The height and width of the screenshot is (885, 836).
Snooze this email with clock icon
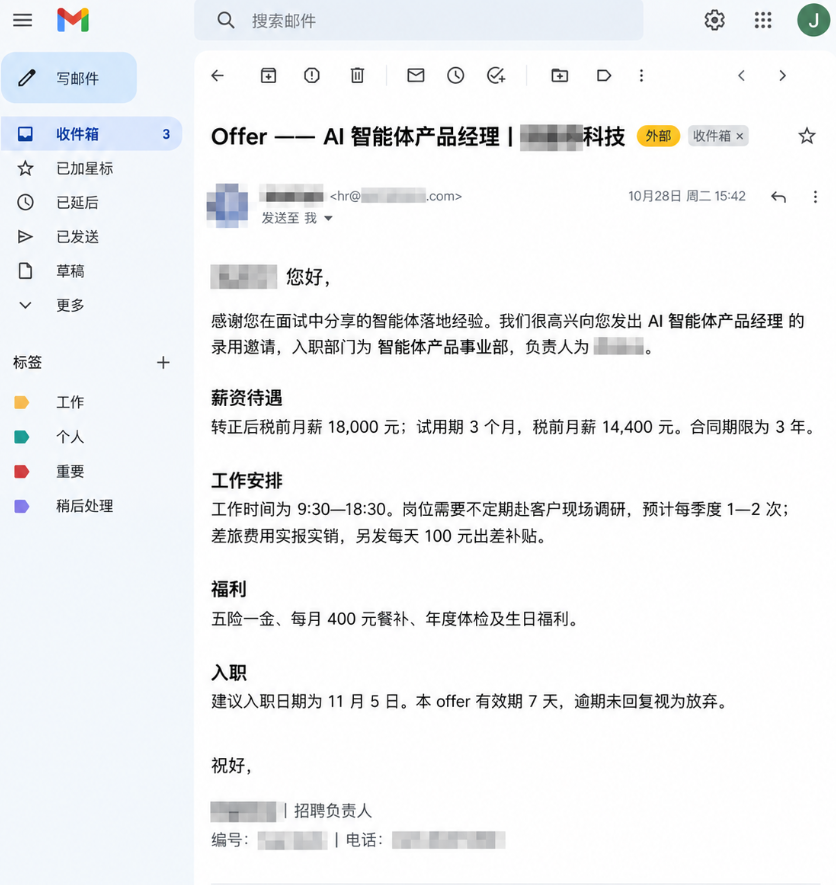click(x=456, y=76)
